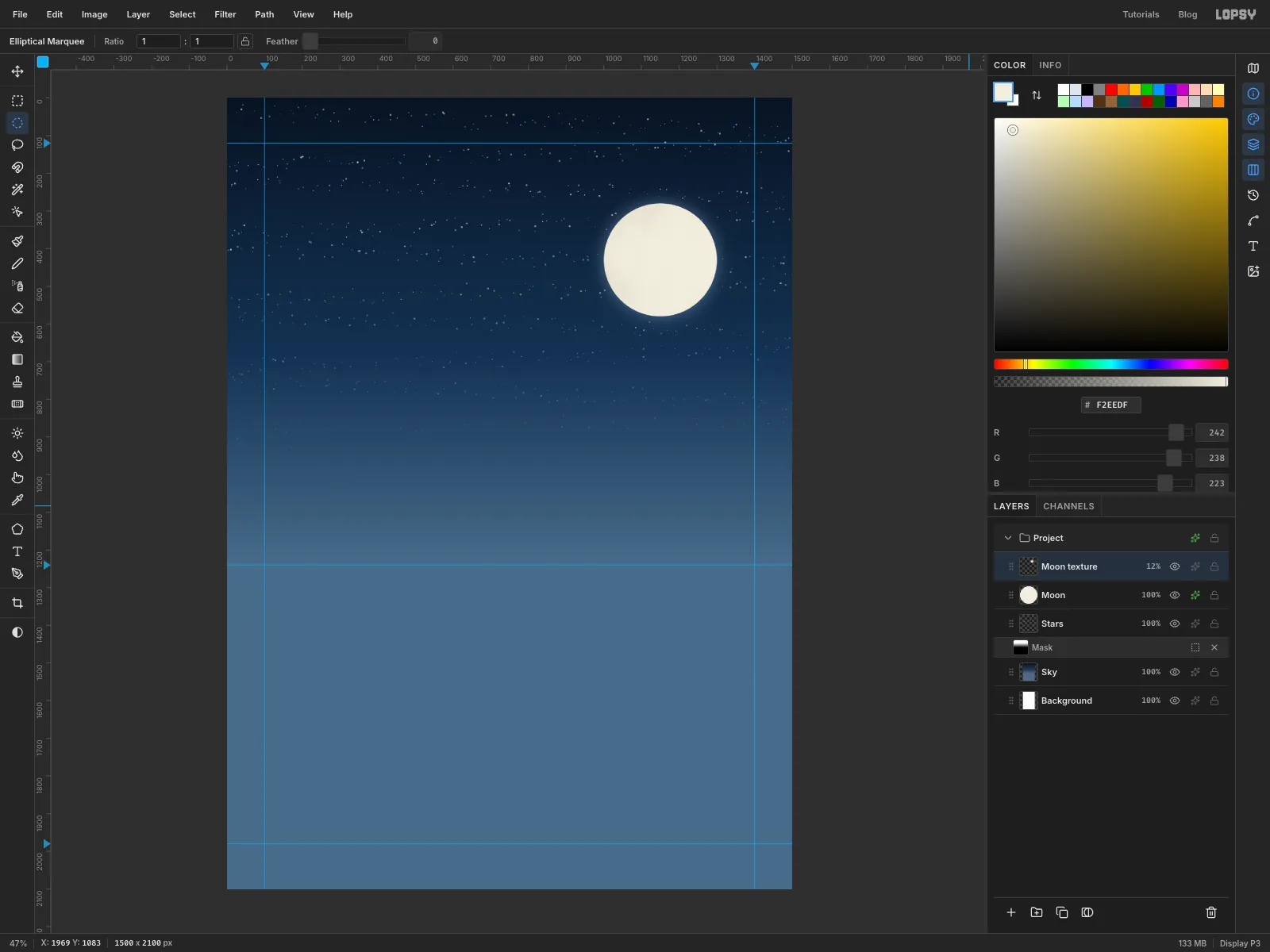Select the Lasso tool
1270x952 pixels.
[x=17, y=145]
